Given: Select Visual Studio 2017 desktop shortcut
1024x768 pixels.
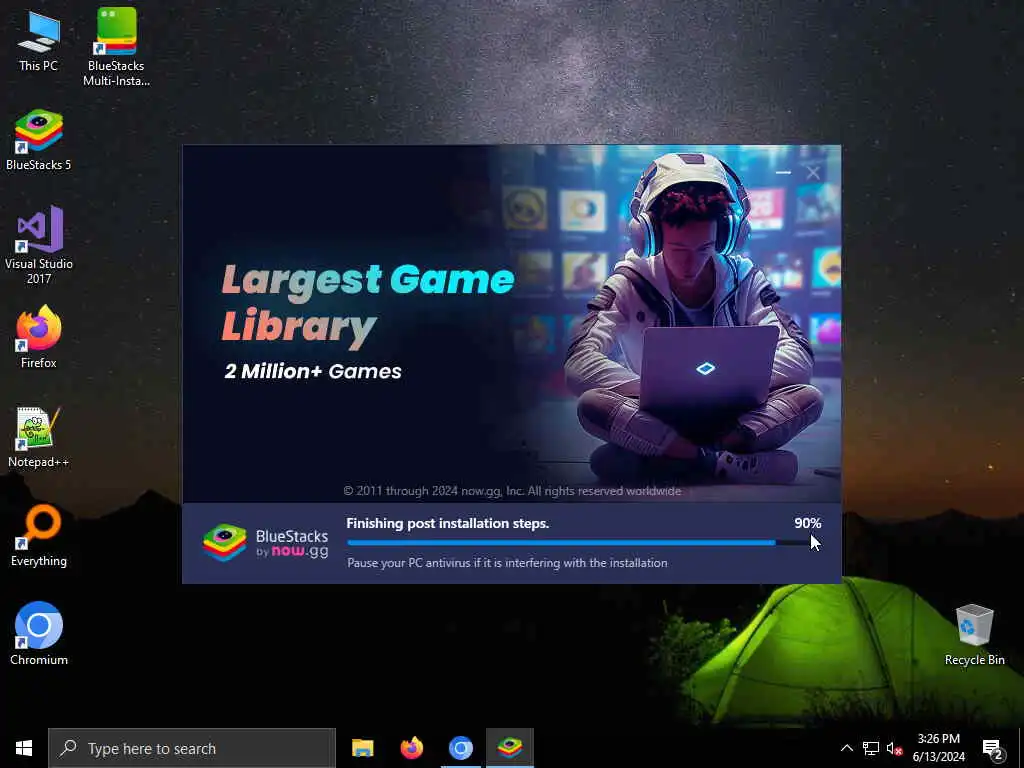Looking at the screenshot, I should 39,245.
